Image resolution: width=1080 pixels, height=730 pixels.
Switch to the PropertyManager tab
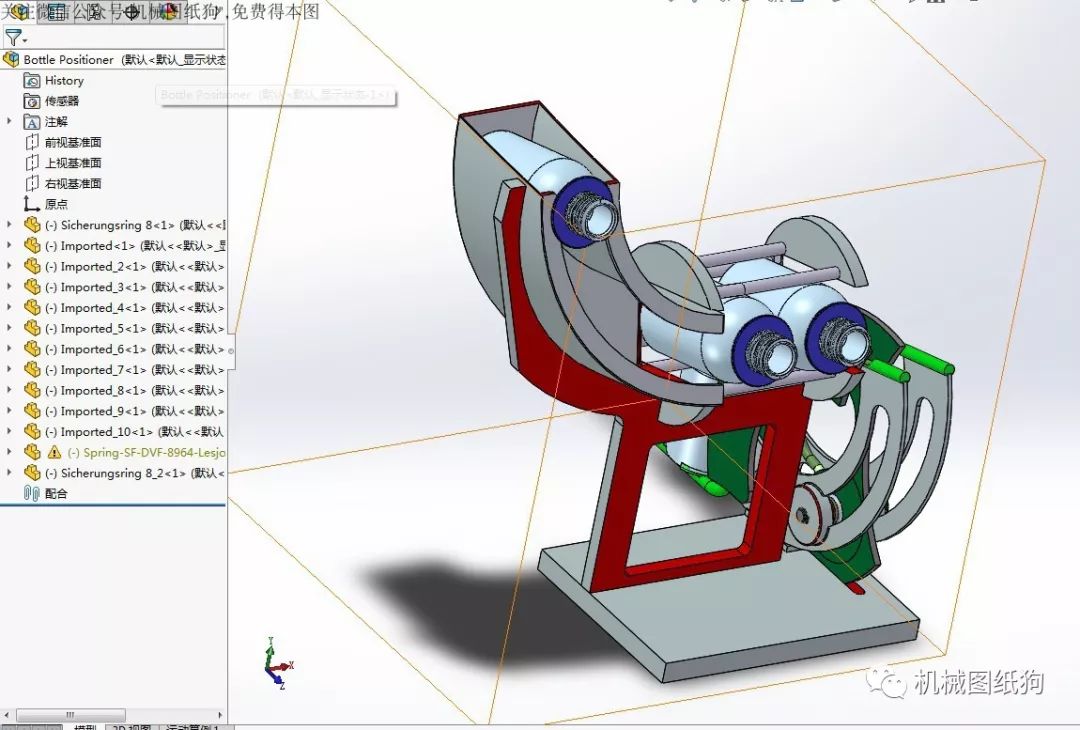(x=55, y=12)
